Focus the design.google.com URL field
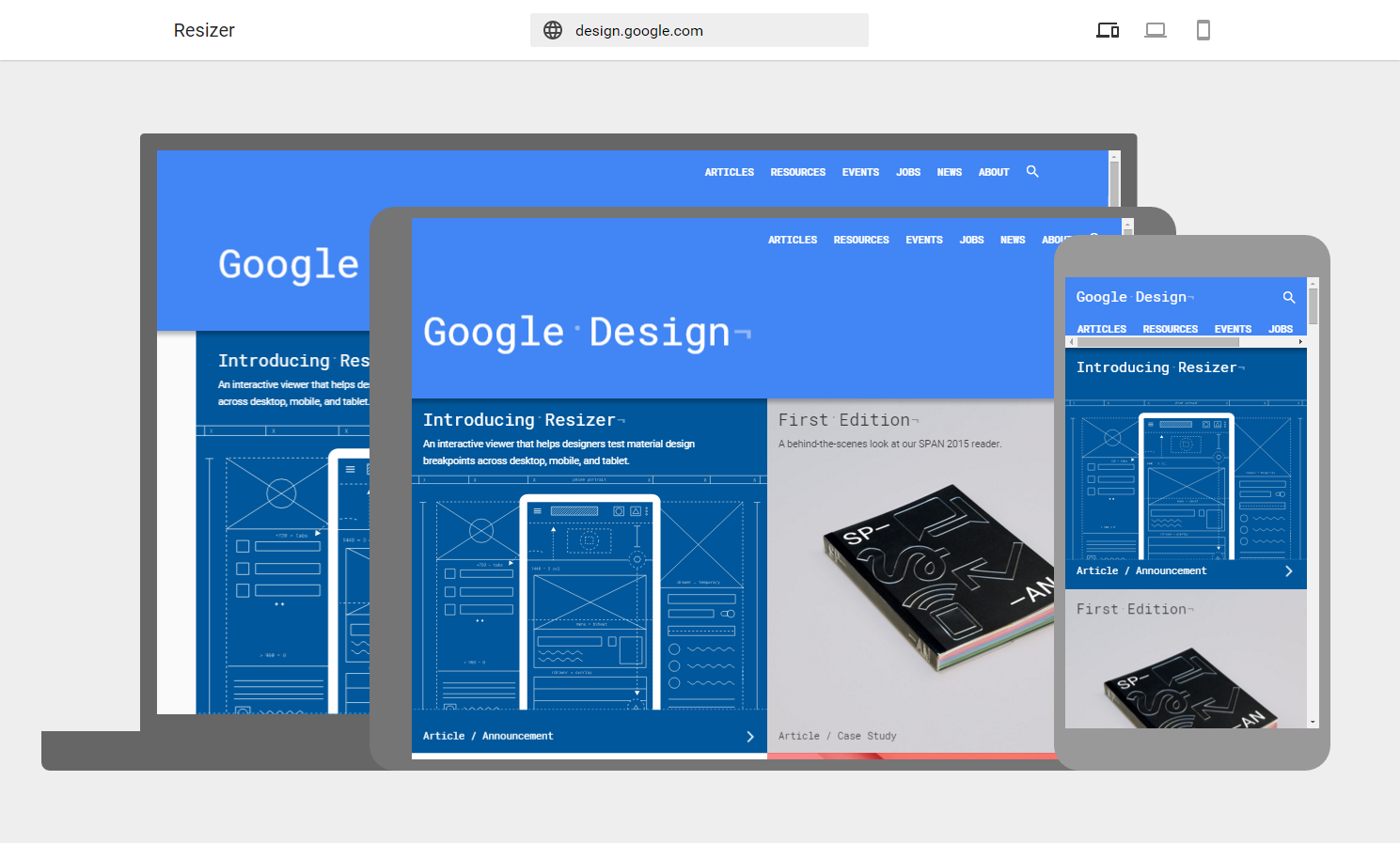Viewport: 1400px width, 843px height. pyautogui.click(x=699, y=30)
